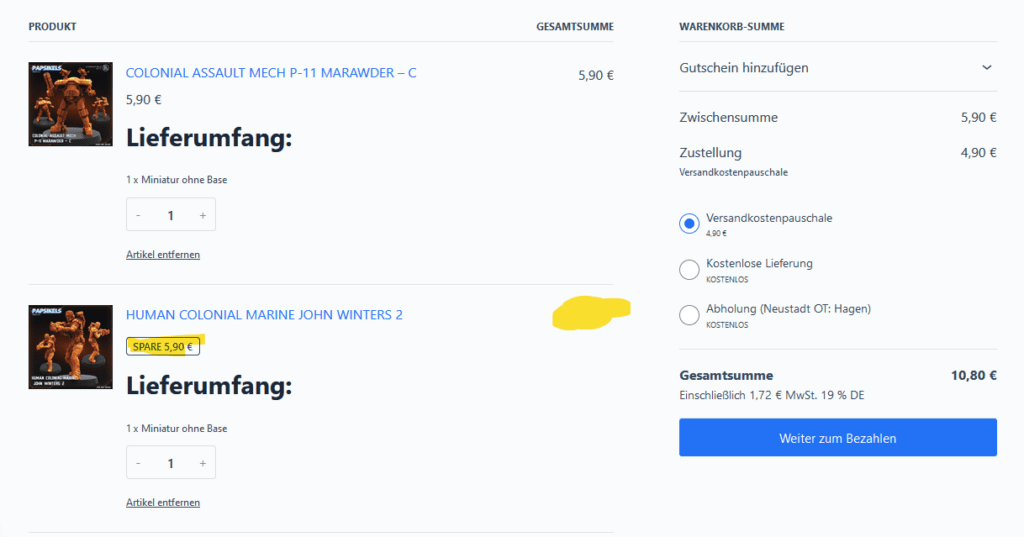This screenshot has height=537, width=1024.
Task: Open Human Colonial Marine John Winters 2 link
Action: (264, 315)
